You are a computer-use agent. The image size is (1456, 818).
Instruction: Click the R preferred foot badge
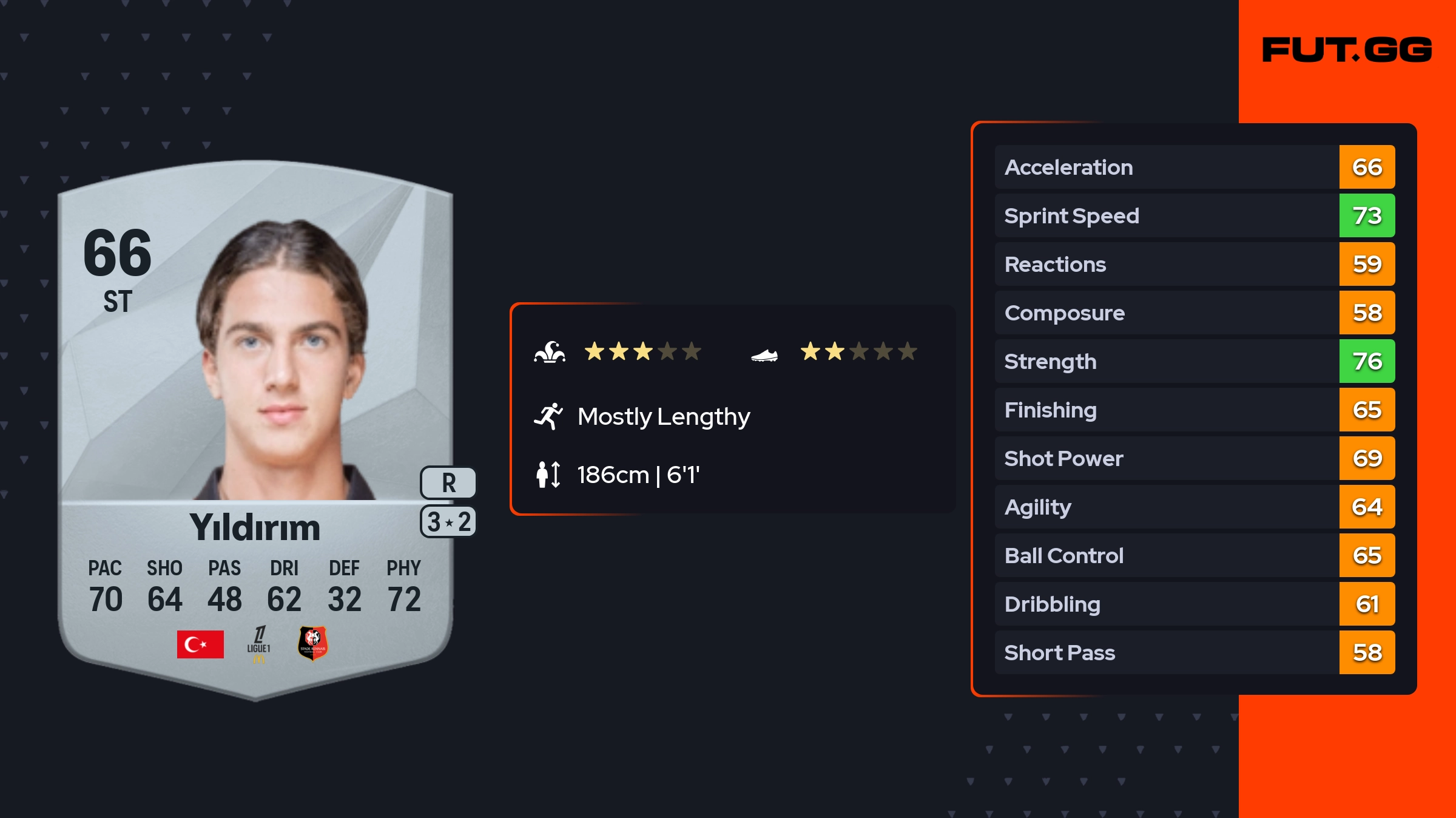point(448,483)
